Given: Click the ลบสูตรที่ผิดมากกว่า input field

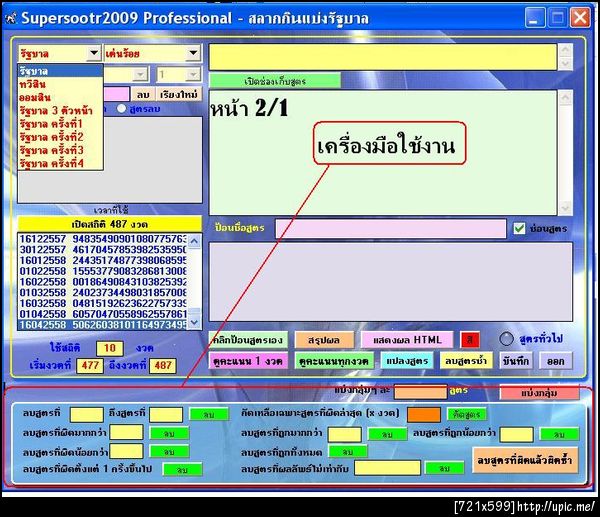Looking at the screenshot, I should (126, 432).
